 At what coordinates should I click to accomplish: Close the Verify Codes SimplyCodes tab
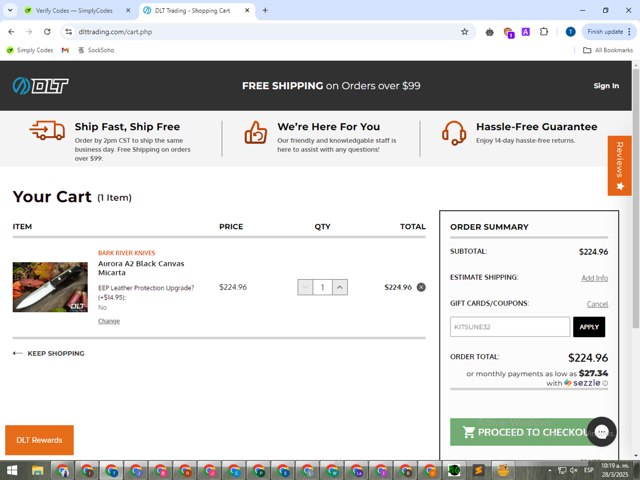click(128, 11)
